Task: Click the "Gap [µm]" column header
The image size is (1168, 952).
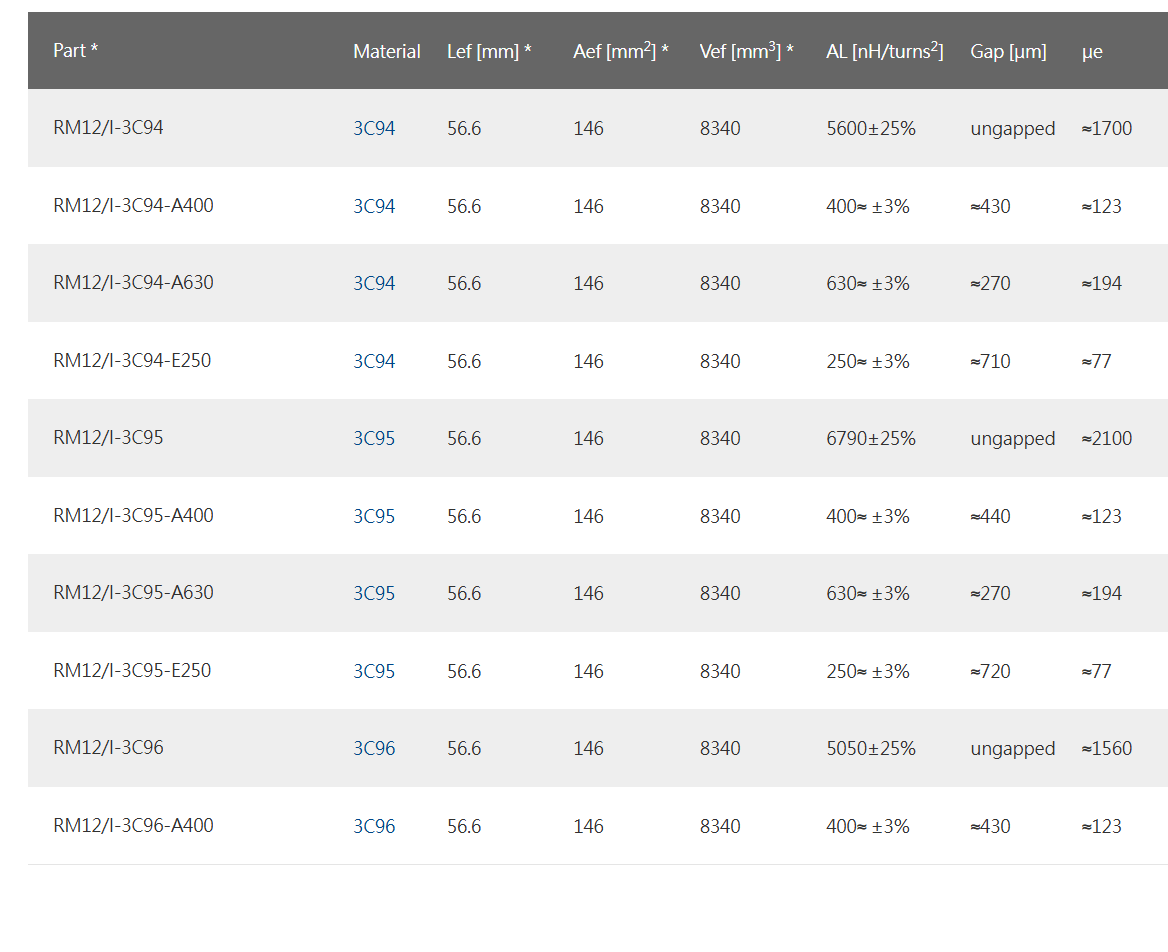Action: pyautogui.click(x=1008, y=52)
